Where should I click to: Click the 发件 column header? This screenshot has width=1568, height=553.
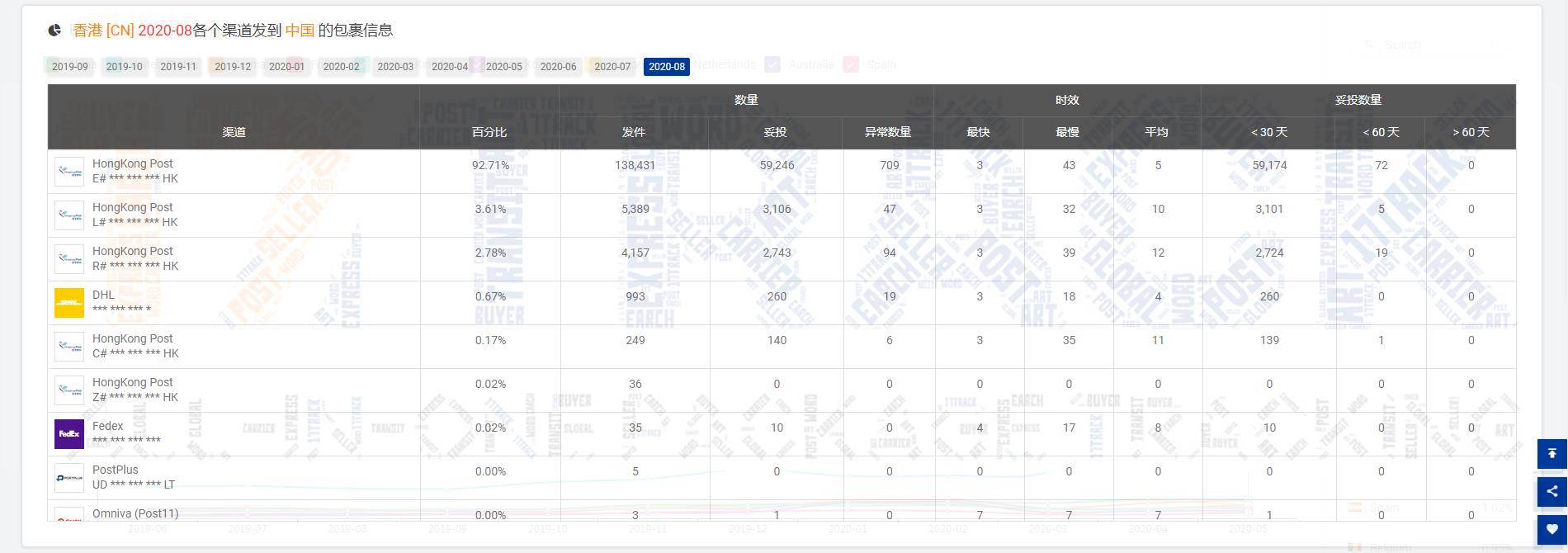pos(634,132)
